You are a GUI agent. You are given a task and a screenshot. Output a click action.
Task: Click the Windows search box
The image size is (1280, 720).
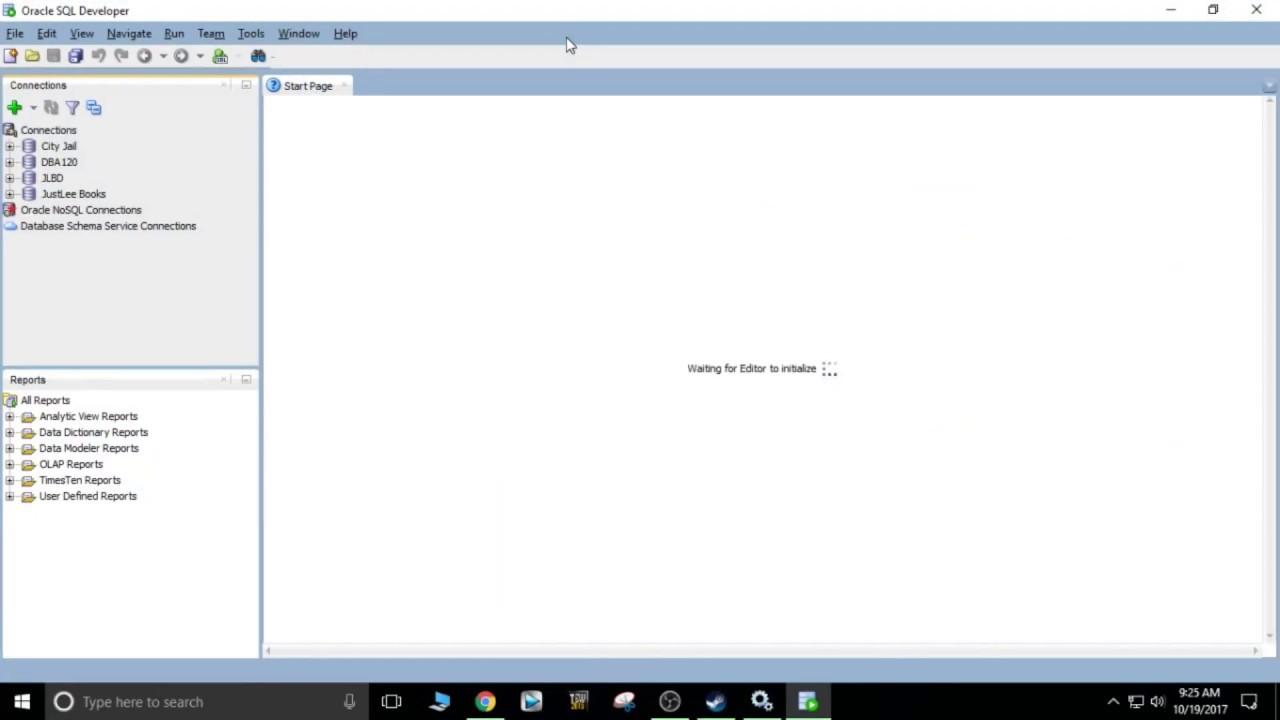[205, 702]
